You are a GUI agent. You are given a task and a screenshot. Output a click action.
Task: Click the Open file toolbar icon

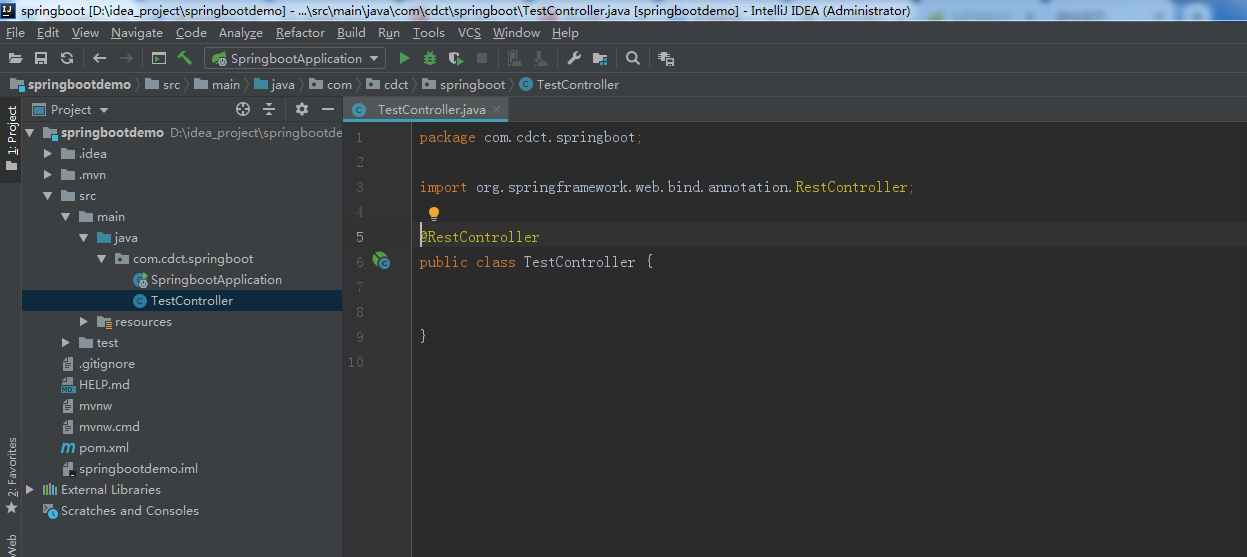click(16, 59)
